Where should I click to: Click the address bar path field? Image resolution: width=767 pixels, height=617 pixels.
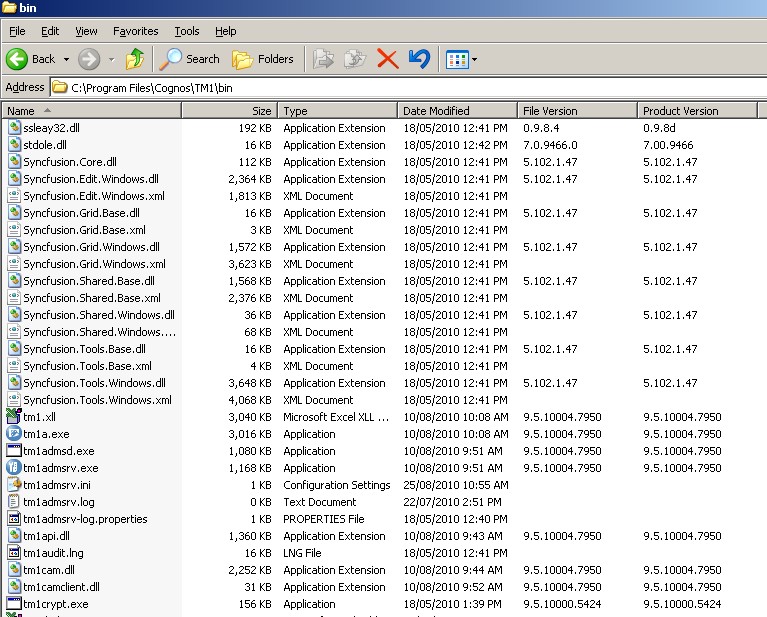409,88
